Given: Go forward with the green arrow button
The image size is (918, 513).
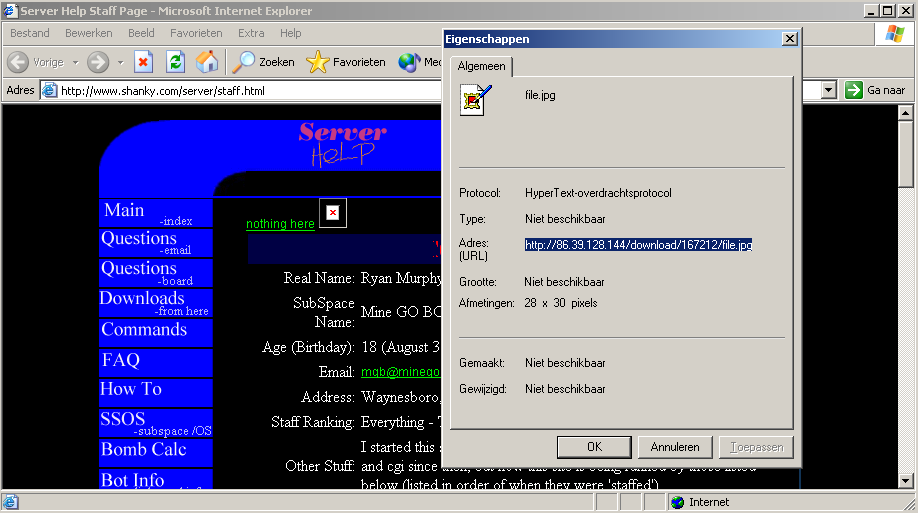Looking at the screenshot, I should point(98,62).
